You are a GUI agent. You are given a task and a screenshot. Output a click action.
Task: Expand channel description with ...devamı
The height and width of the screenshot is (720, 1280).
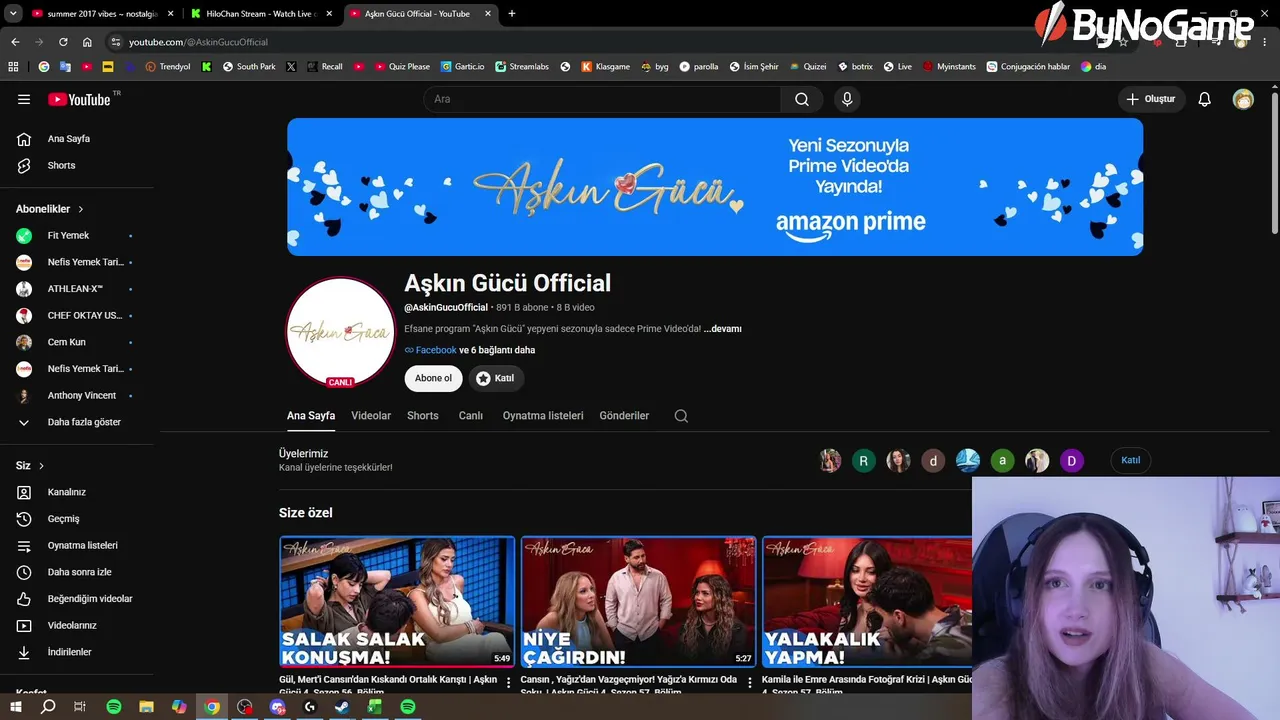722,329
